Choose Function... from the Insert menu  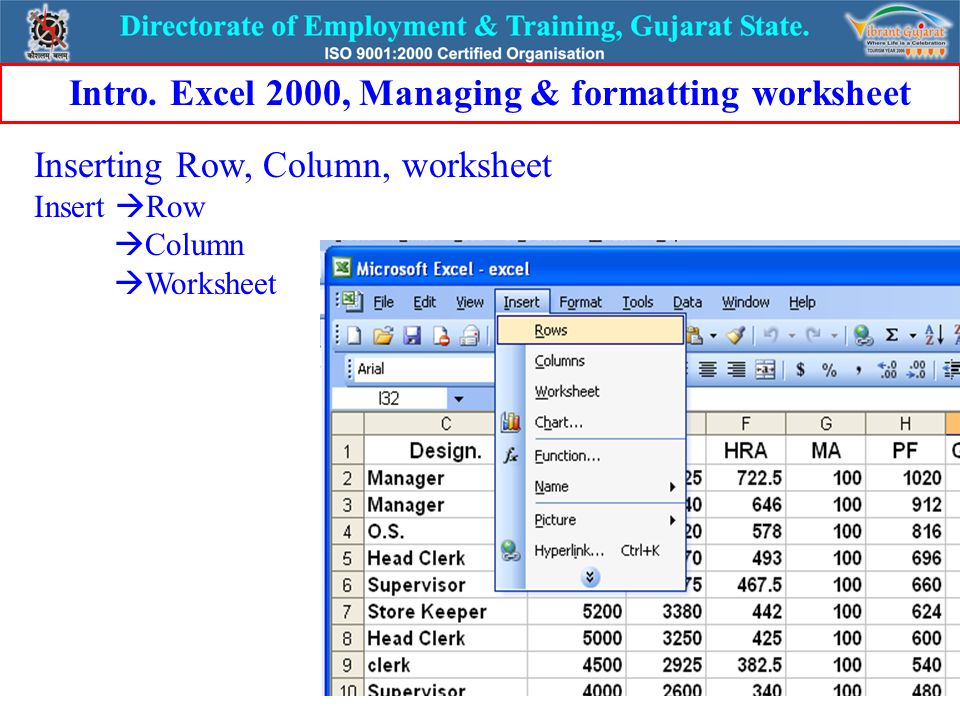tap(590, 456)
